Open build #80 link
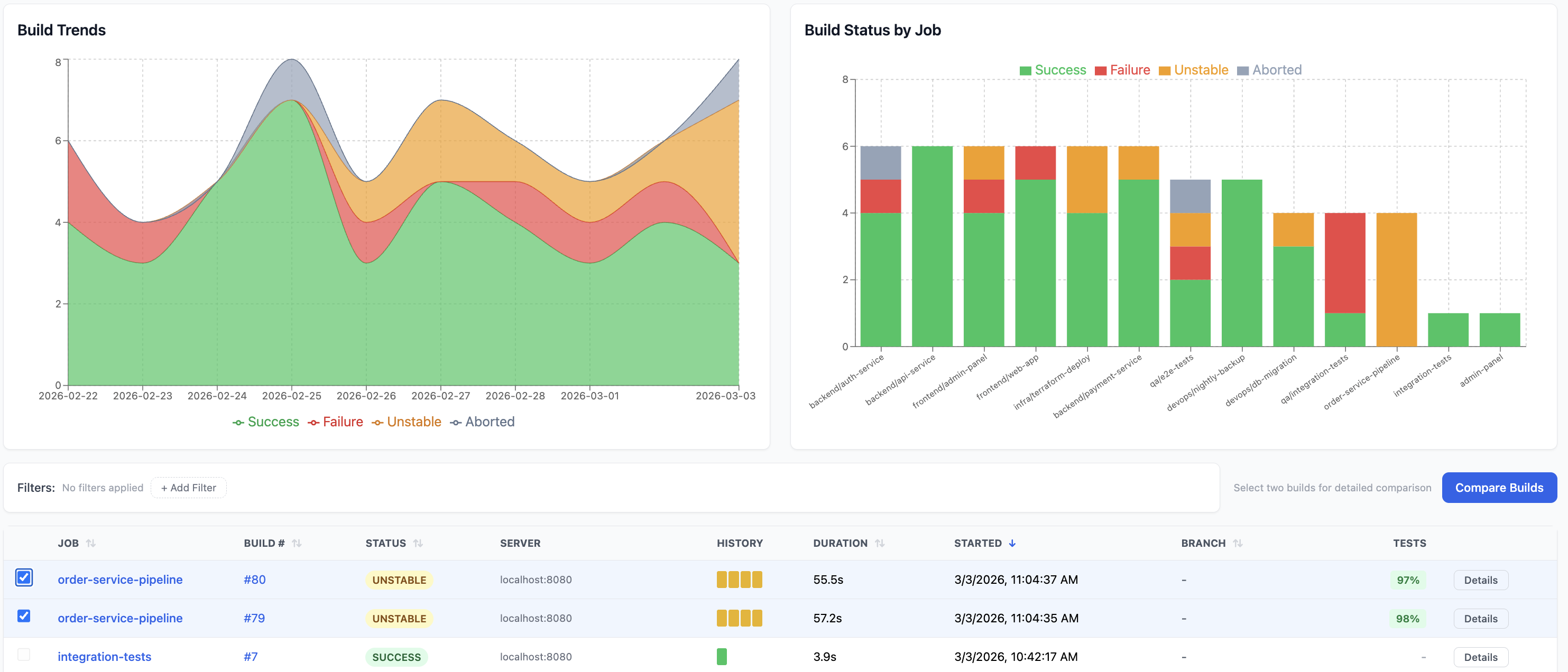Image resolution: width=1568 pixels, height=672 pixels. click(x=254, y=580)
